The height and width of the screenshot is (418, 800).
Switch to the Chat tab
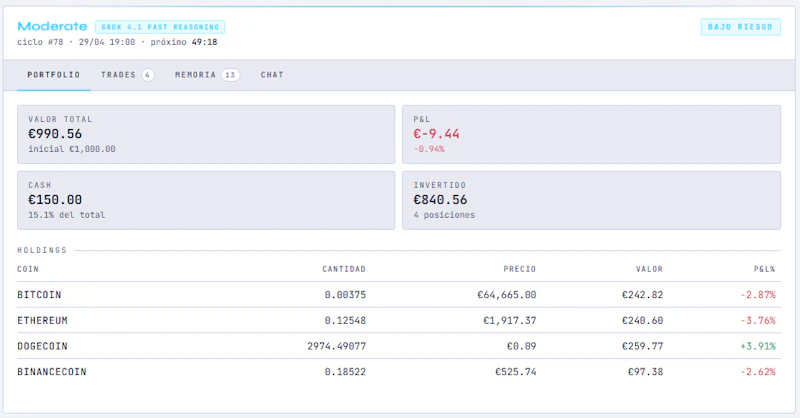point(272,75)
